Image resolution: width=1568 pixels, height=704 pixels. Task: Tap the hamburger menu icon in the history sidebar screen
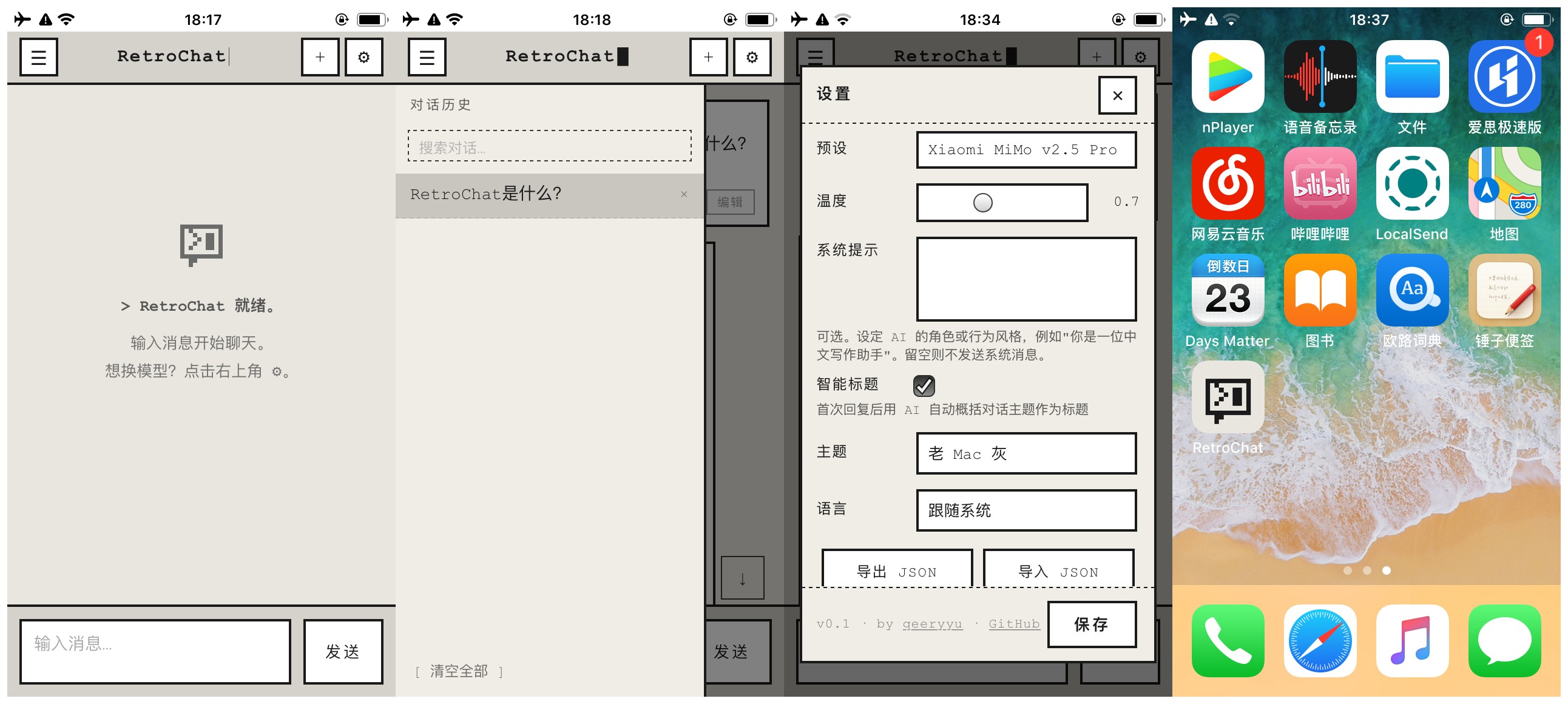(x=427, y=57)
